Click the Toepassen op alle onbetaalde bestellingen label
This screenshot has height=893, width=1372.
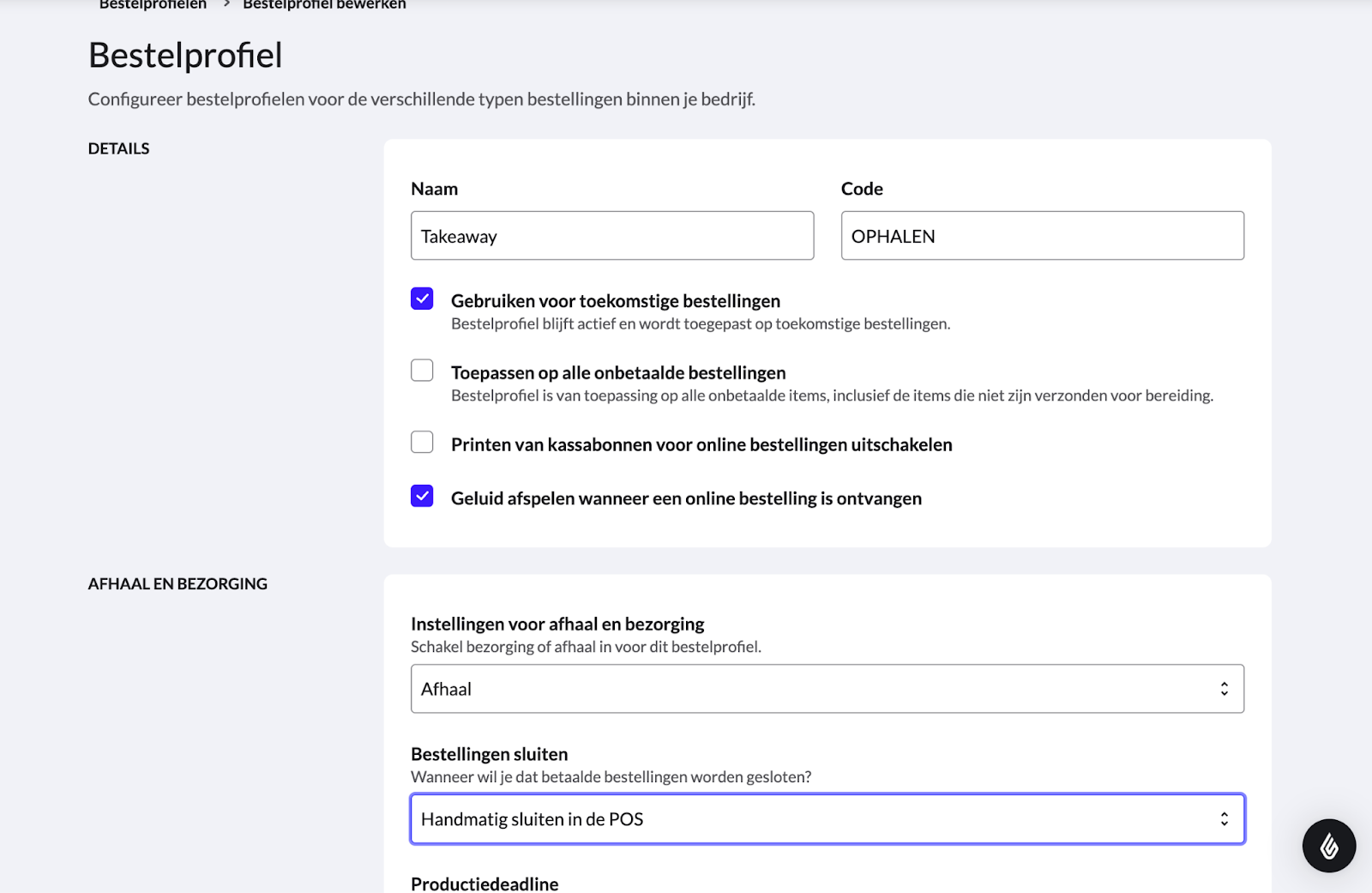(x=618, y=373)
